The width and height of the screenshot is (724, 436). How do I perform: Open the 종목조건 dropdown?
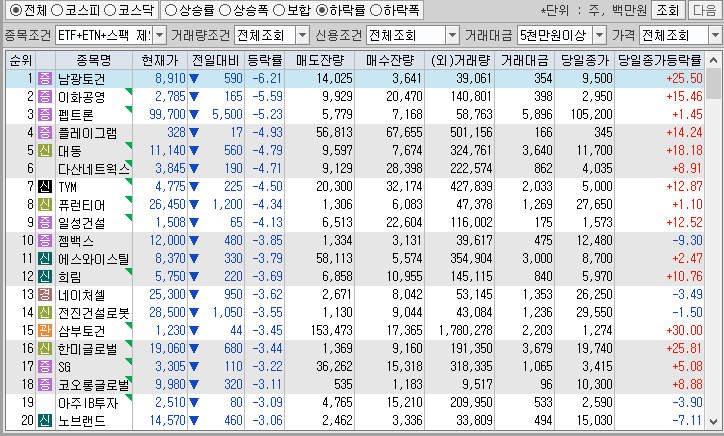(x=159, y=35)
